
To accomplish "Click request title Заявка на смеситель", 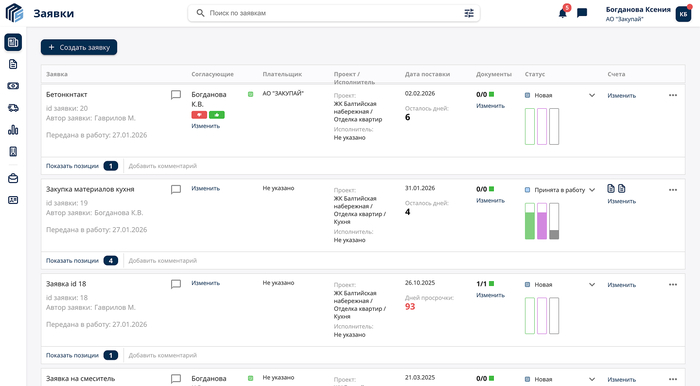I will click(x=80, y=378).
